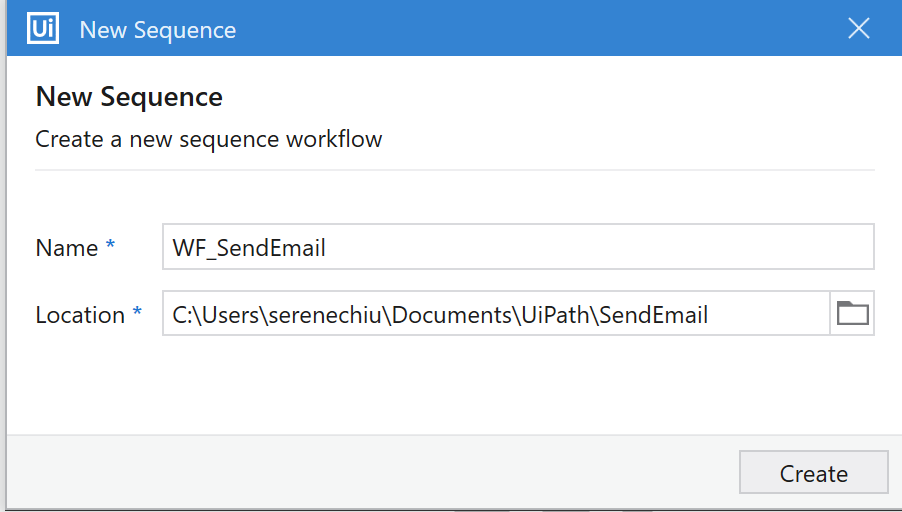
Task: Select the bold "New Sequence" heading
Action: coord(129,97)
